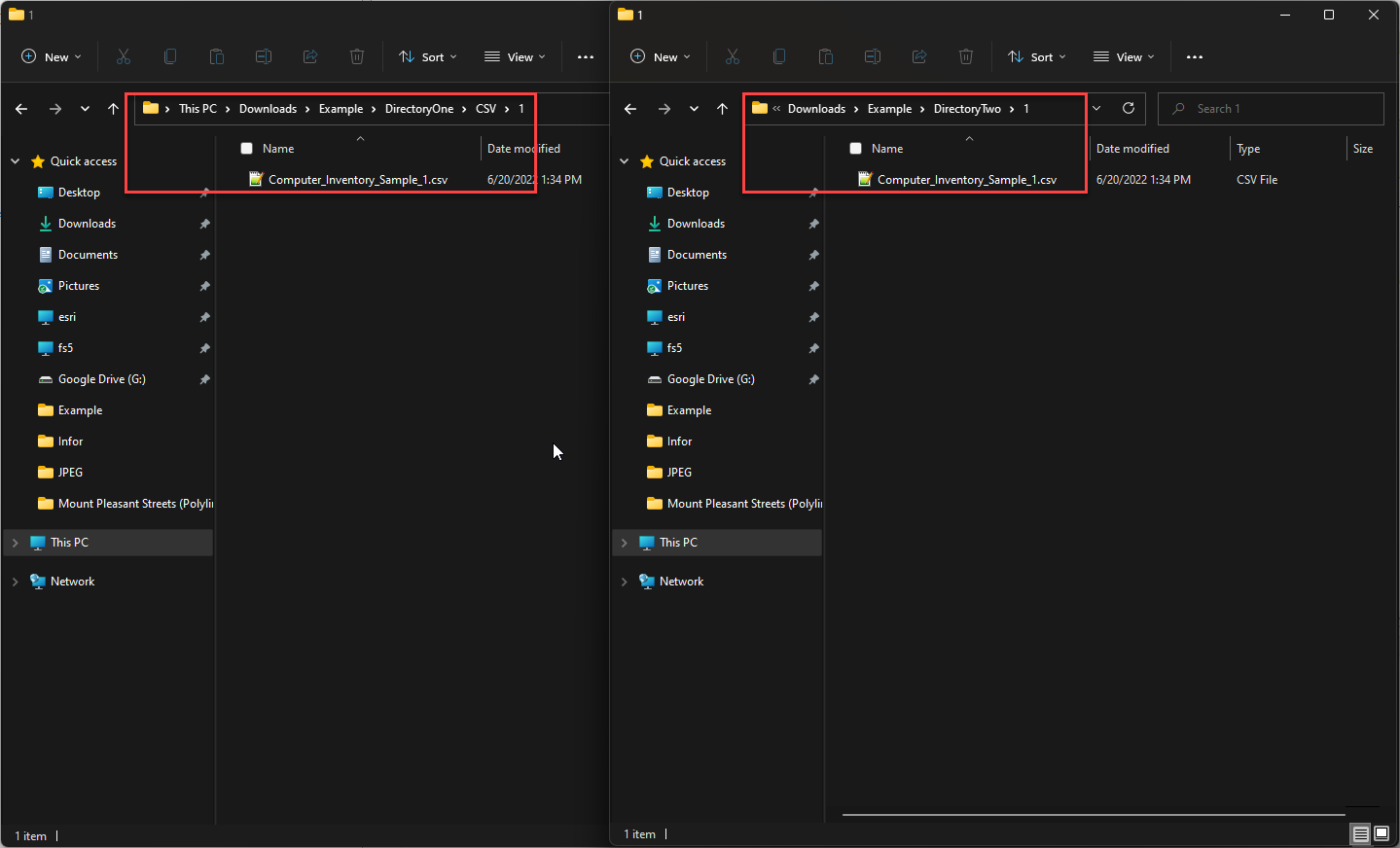Screen dimensions: 1400x848
Task: Open JPEG folder in right window sidebar
Action: [x=679, y=473]
